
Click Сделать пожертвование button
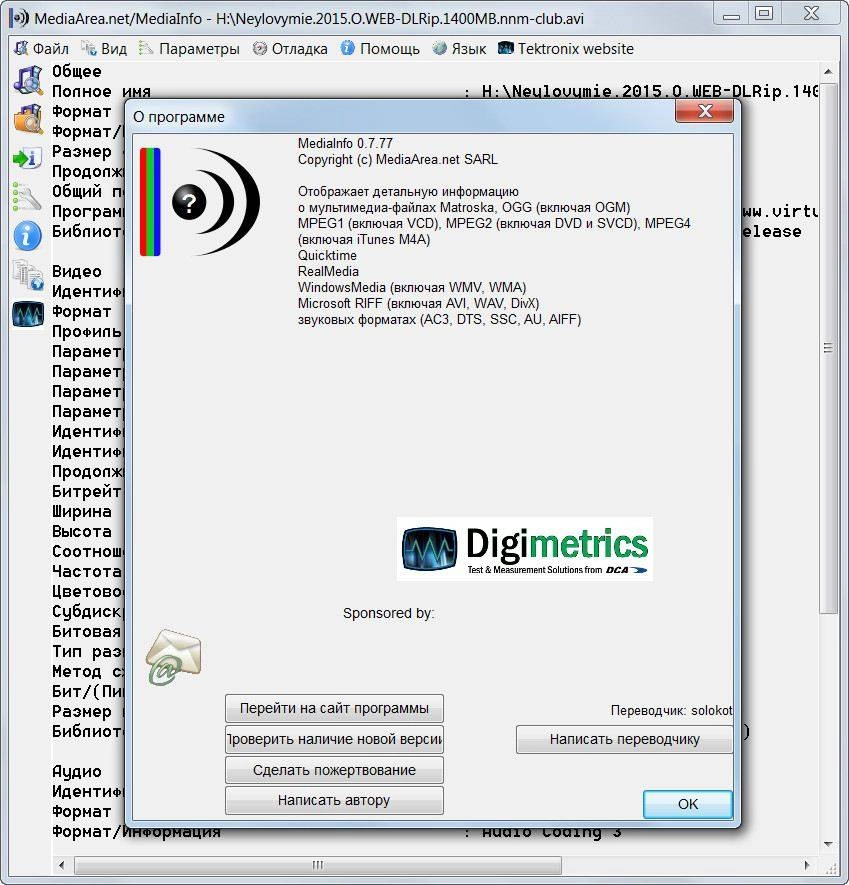334,770
